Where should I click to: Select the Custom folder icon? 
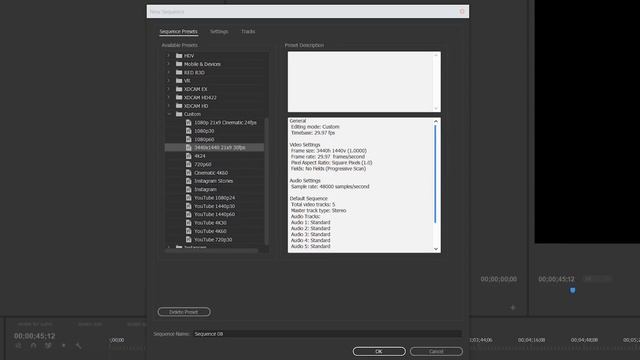[179, 114]
